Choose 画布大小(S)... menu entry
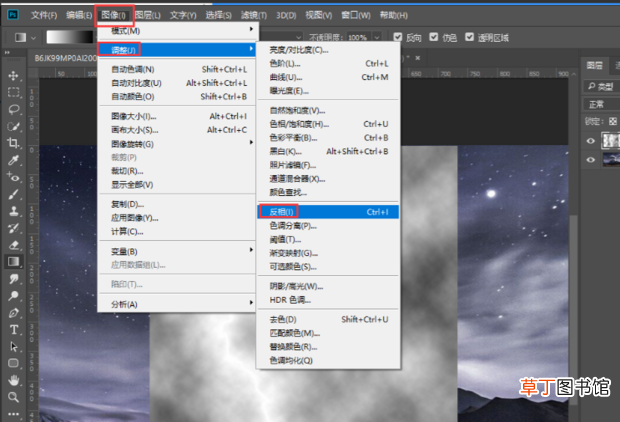The width and height of the screenshot is (620, 422). click(177, 130)
